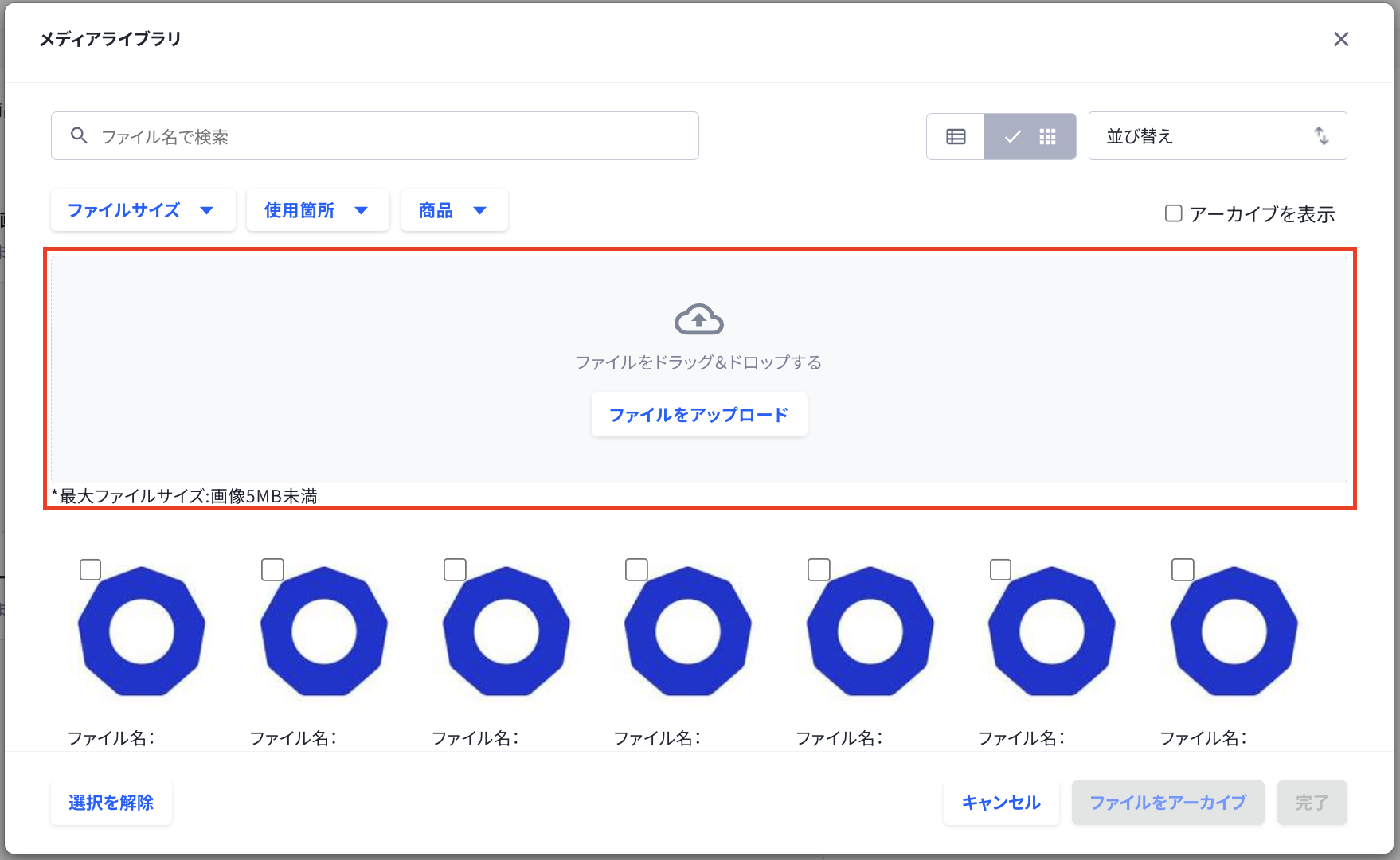Expand the 使用箇所 filter

point(318,210)
